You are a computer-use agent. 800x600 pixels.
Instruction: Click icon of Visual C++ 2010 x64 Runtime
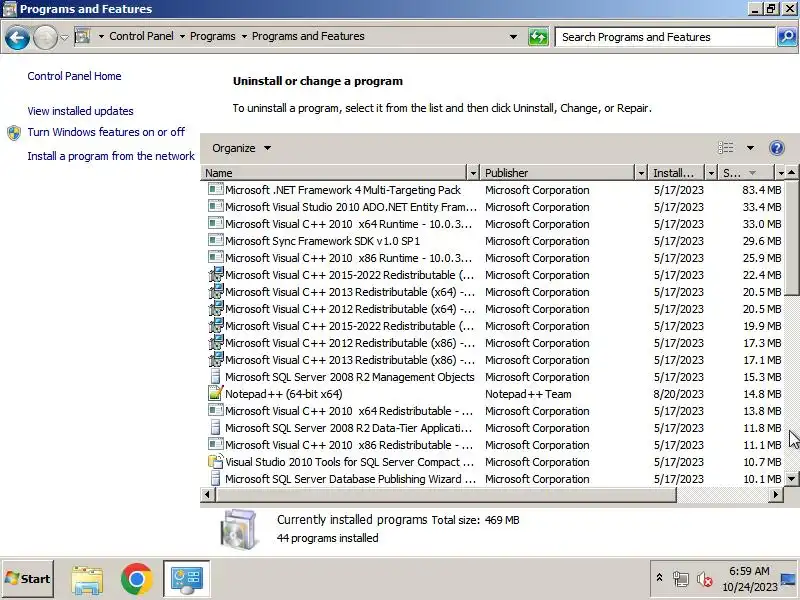[216, 223]
